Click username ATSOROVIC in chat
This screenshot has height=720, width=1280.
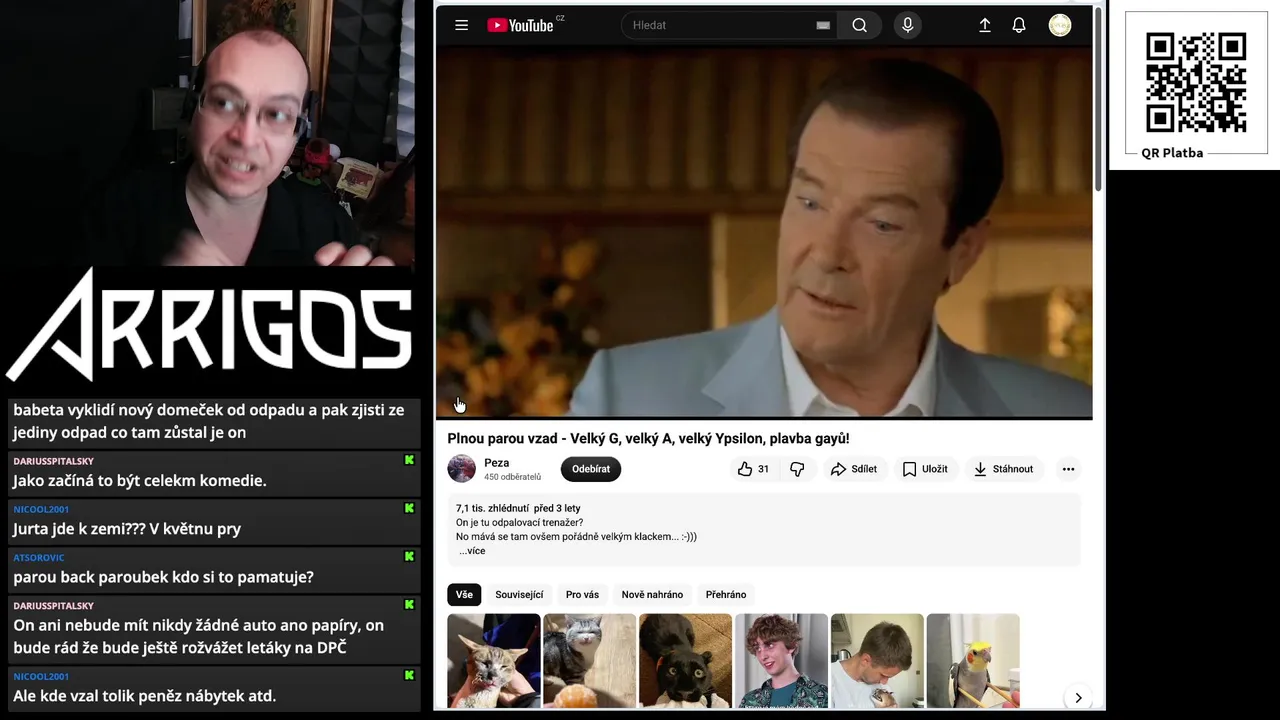tap(39, 557)
